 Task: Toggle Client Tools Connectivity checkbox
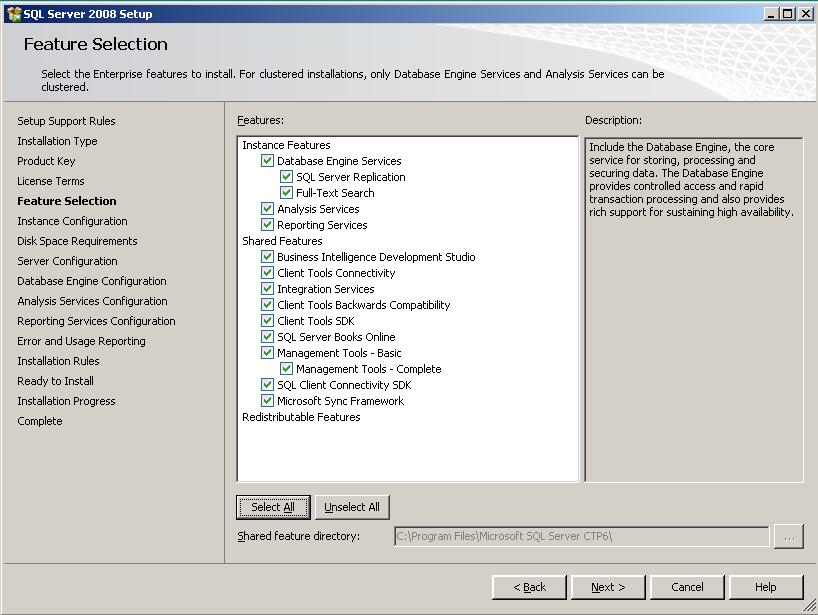click(x=267, y=273)
